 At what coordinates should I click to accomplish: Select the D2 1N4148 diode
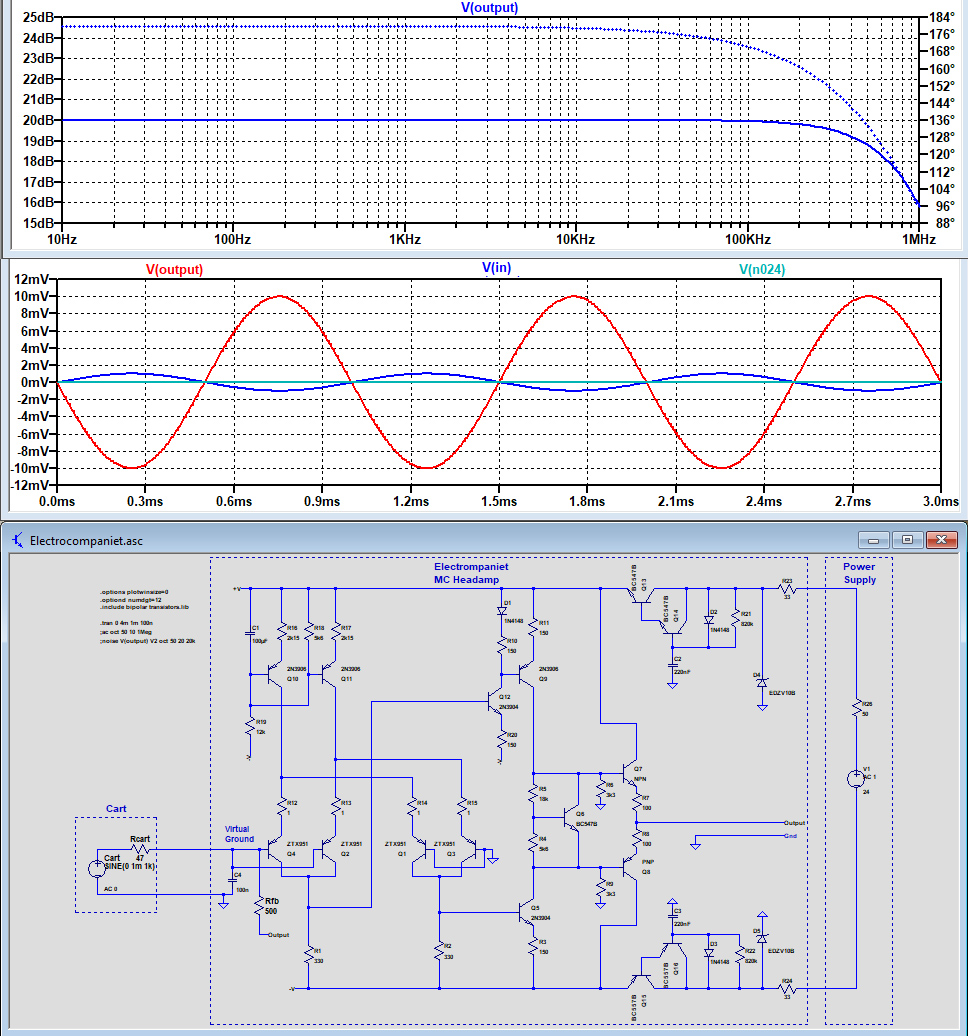click(708, 620)
